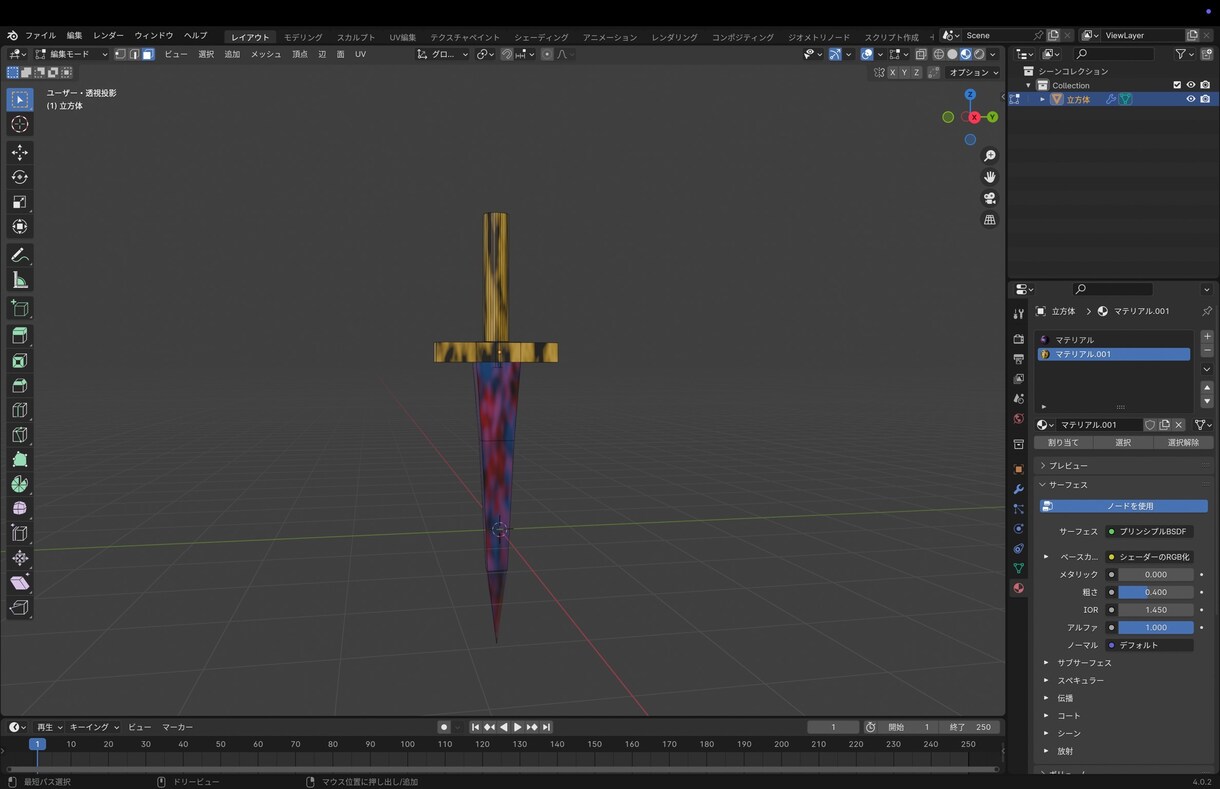
Task: Open the ファイル menu
Action: pos(40,36)
